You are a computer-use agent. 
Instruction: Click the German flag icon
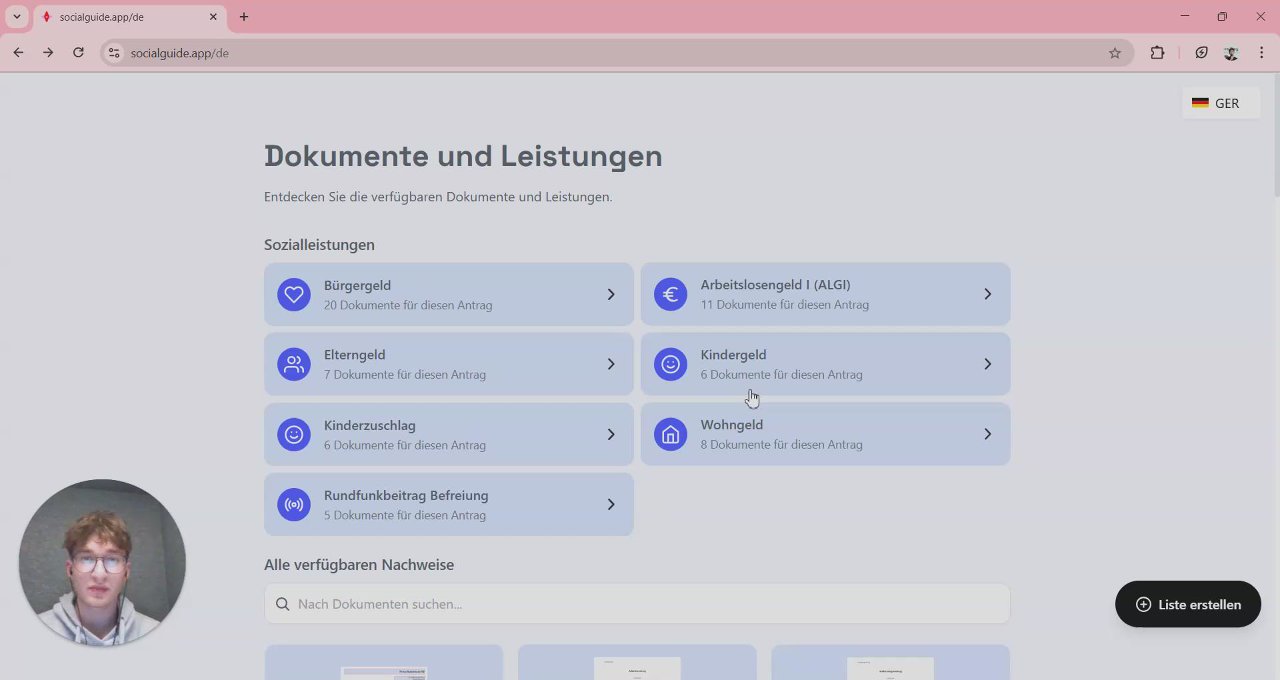point(1200,103)
